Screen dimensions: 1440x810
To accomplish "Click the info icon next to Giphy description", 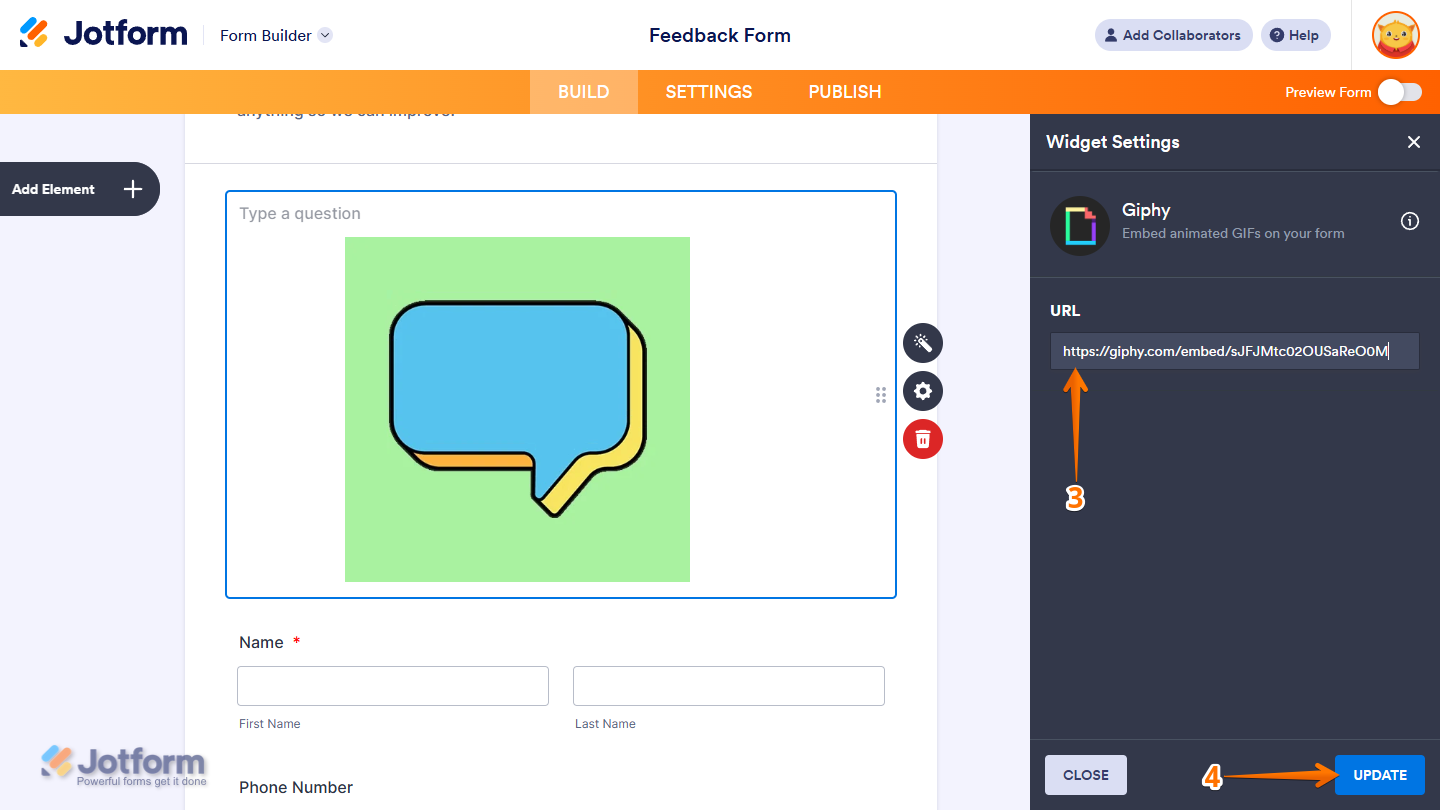I will (1410, 221).
